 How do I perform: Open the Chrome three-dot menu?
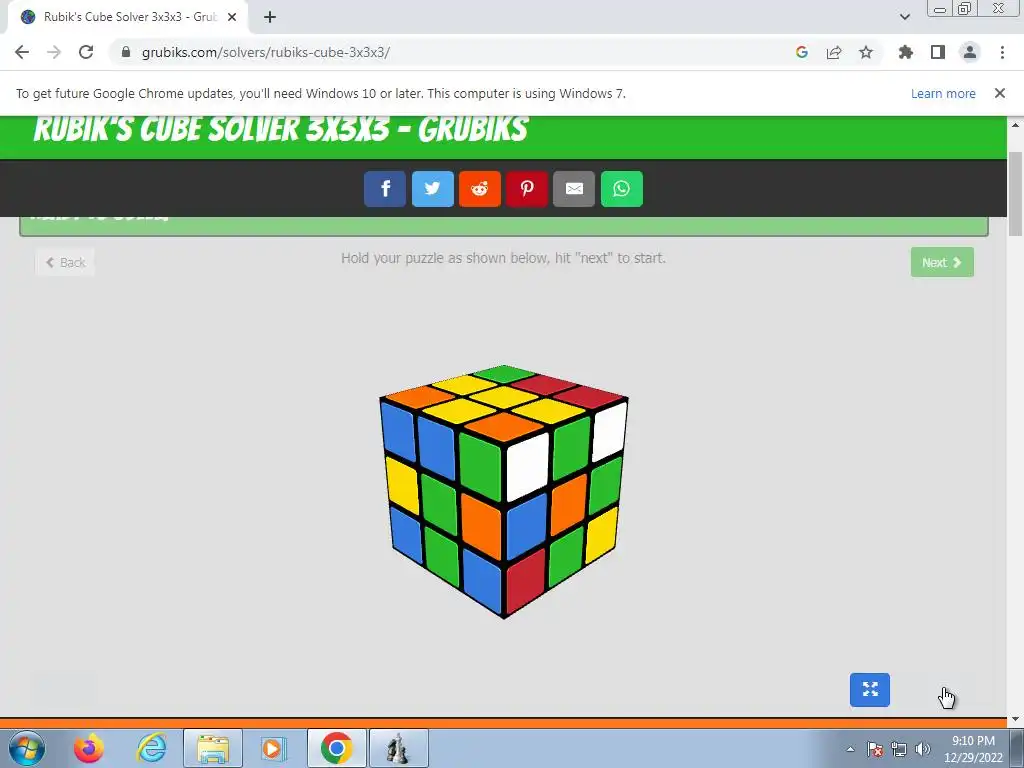[x=1002, y=52]
